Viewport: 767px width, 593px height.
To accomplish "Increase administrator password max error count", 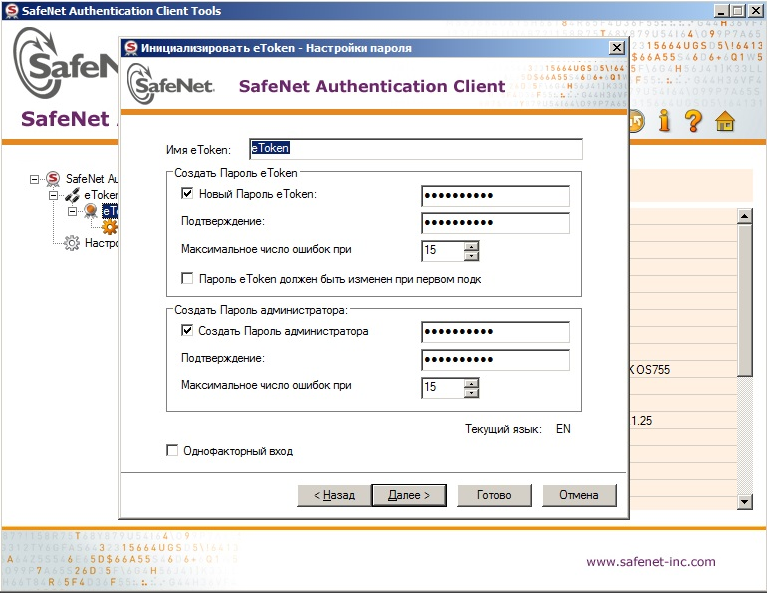I will [x=472, y=383].
